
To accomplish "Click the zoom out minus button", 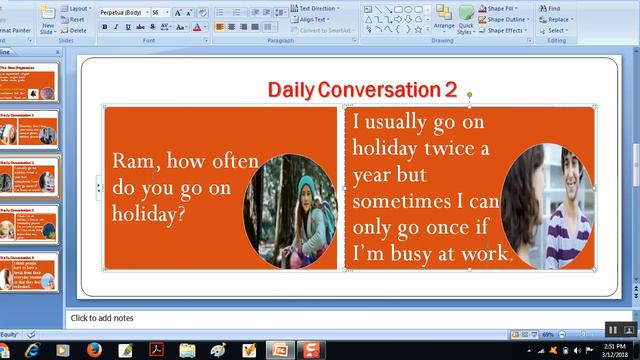I will [562, 335].
